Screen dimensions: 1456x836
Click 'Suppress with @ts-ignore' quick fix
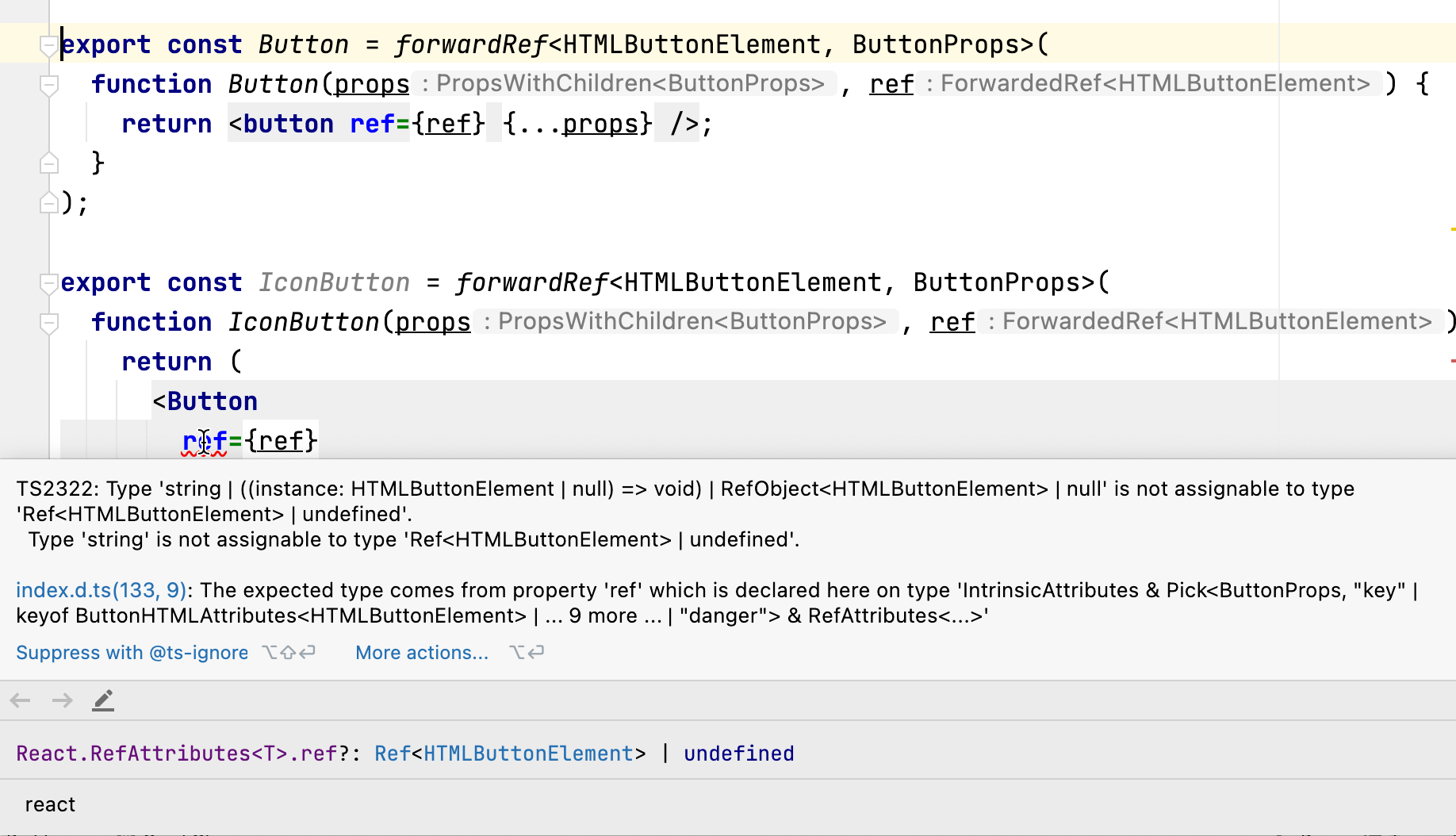click(132, 653)
